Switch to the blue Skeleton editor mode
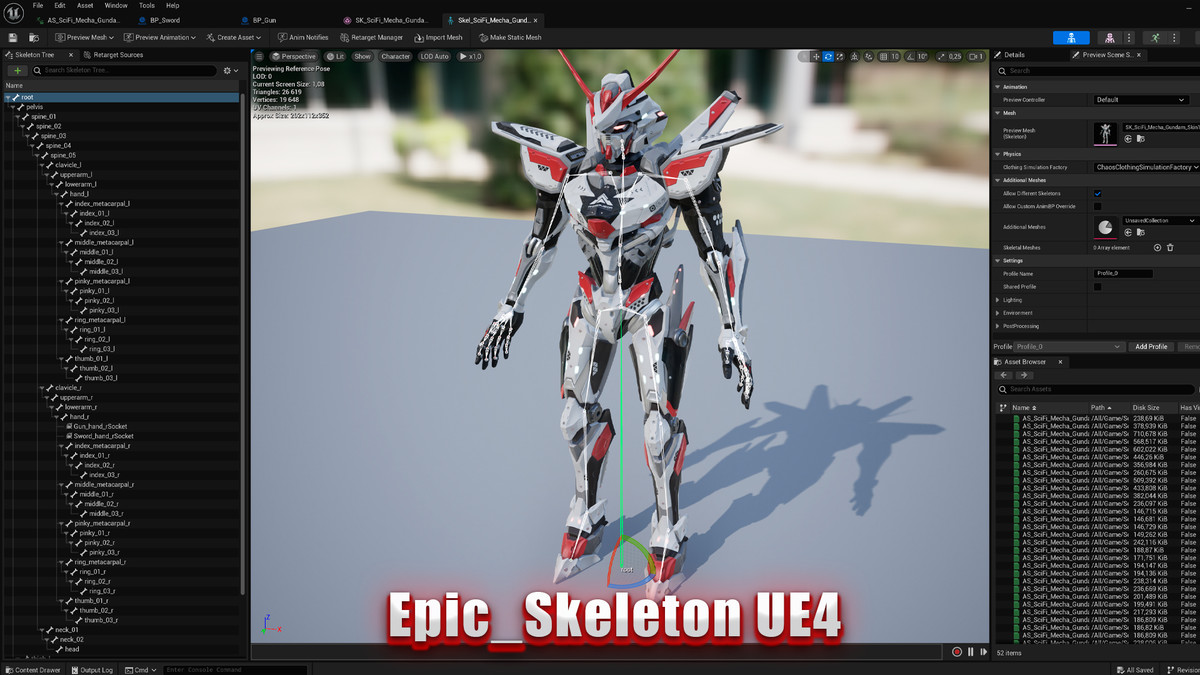The width and height of the screenshot is (1200, 675). click(1071, 37)
